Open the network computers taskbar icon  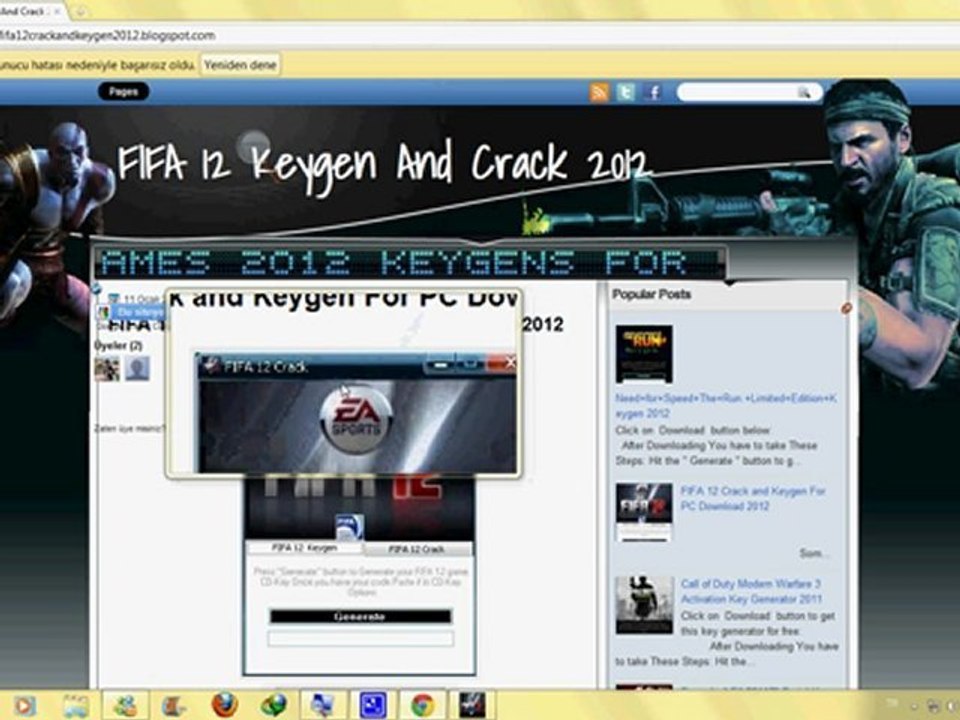(x=323, y=705)
